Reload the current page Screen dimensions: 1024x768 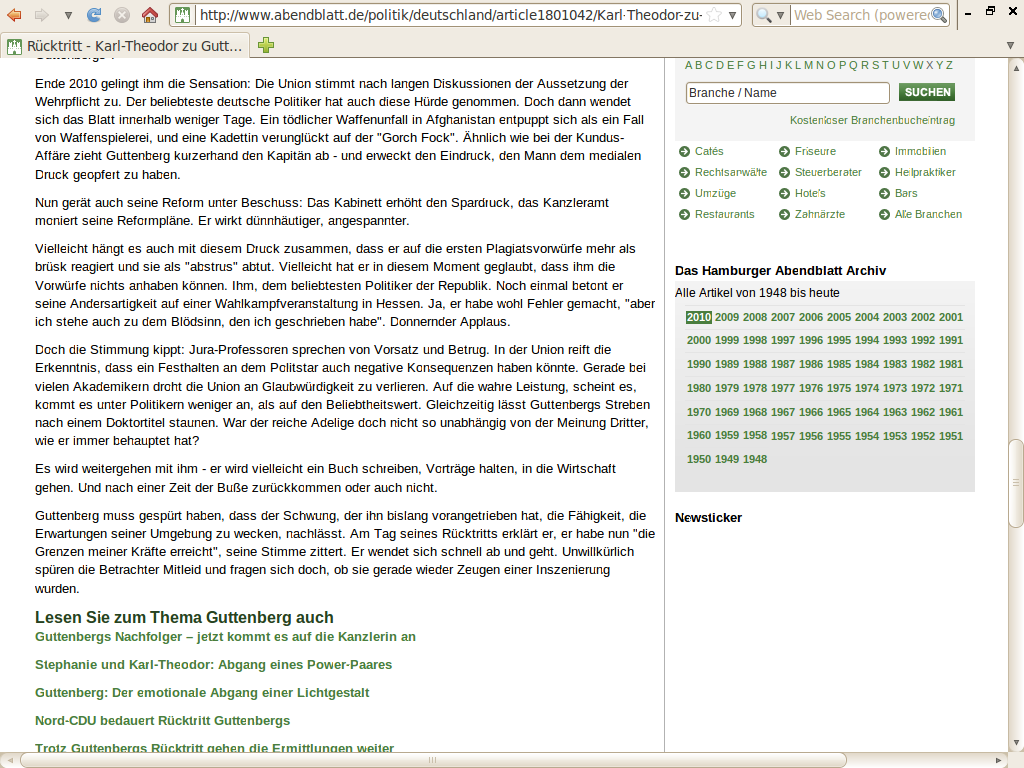(x=94, y=14)
